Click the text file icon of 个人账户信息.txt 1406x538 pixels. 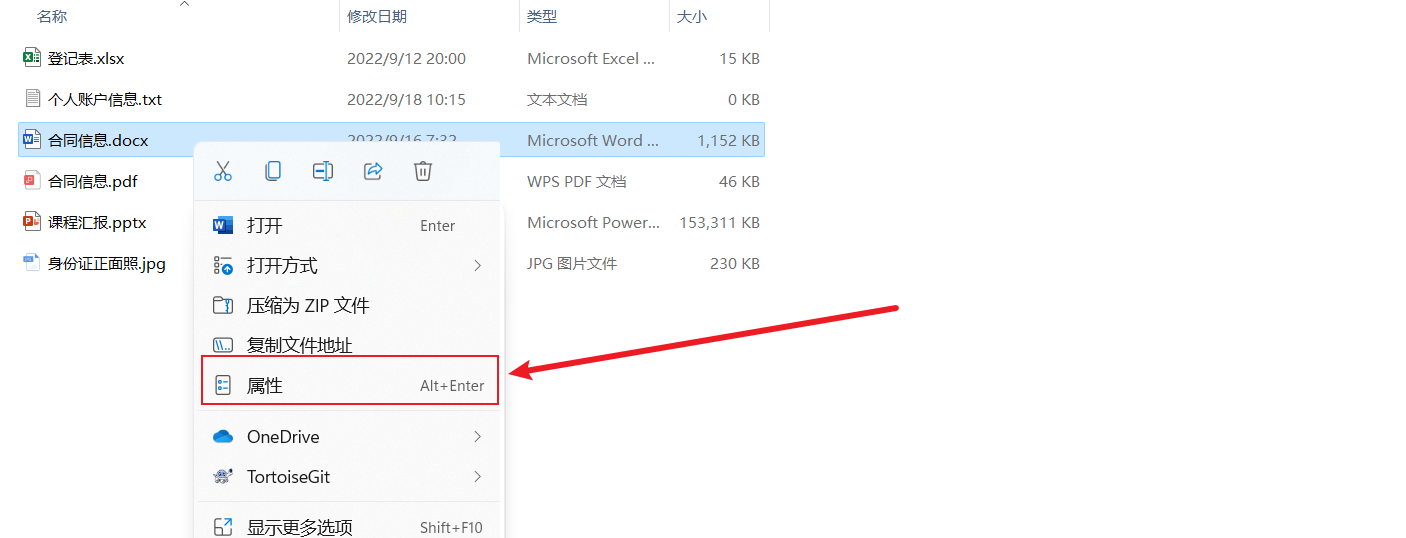(x=32, y=99)
